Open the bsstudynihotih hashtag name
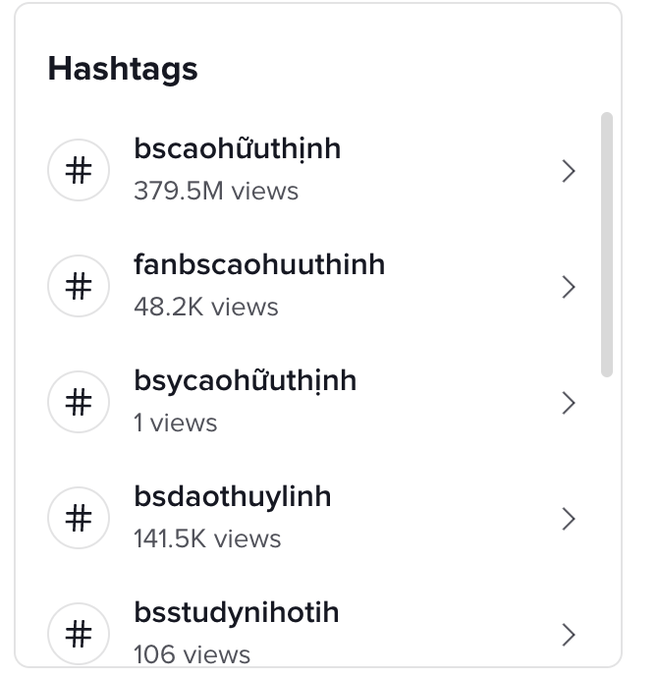The image size is (660, 678). click(237, 614)
